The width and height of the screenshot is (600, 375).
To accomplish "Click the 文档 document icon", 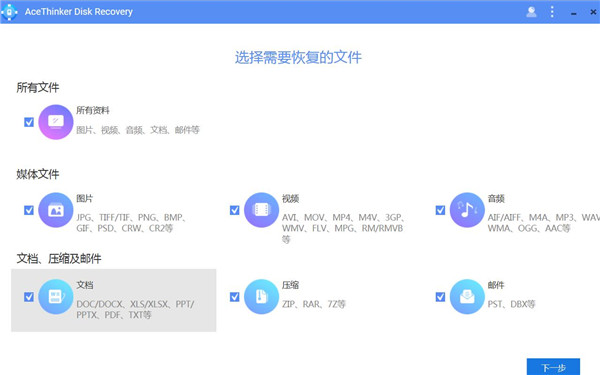I will click(56, 297).
